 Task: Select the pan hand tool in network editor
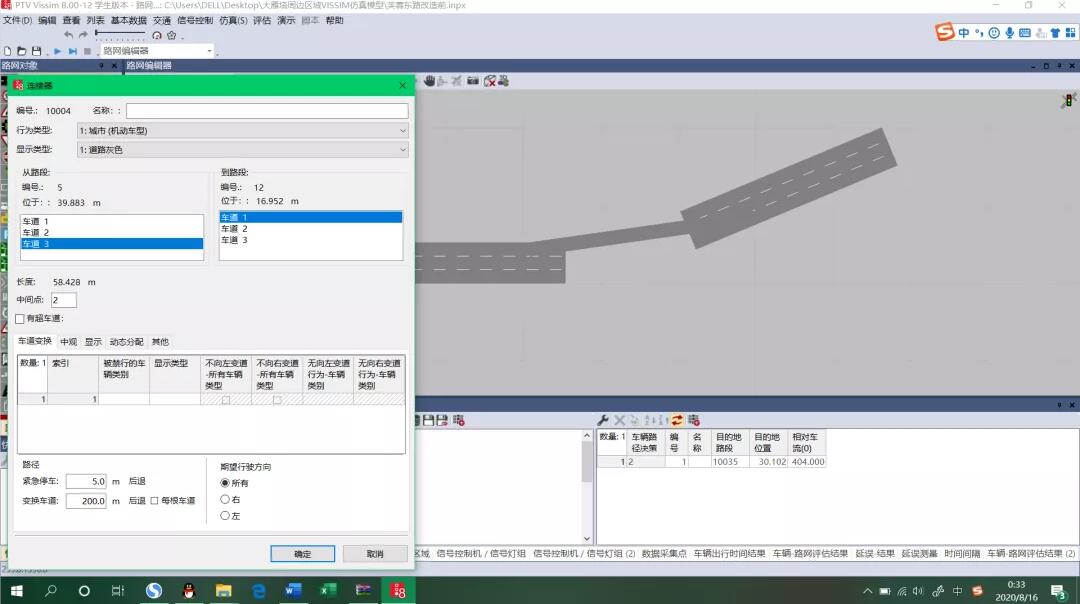430,81
